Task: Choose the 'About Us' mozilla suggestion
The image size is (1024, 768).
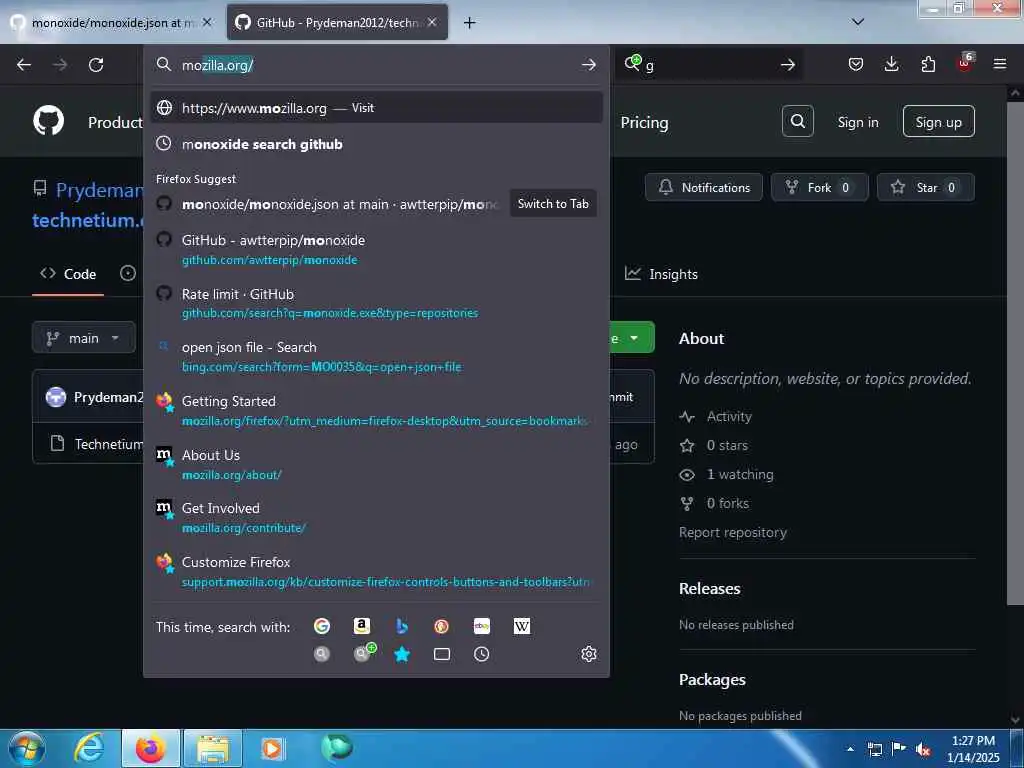Action: [376, 464]
